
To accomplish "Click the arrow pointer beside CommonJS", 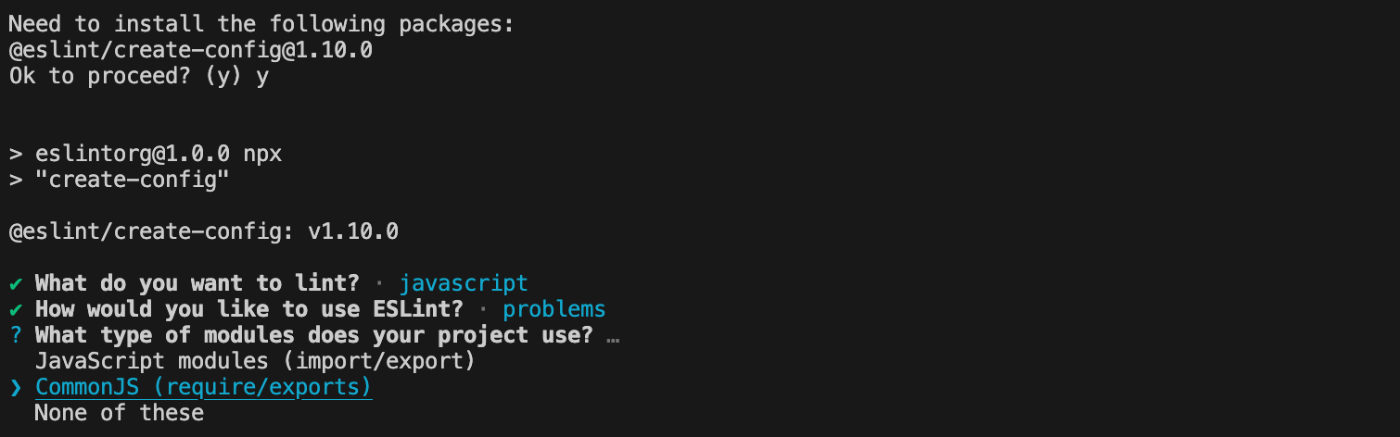I will coord(15,387).
